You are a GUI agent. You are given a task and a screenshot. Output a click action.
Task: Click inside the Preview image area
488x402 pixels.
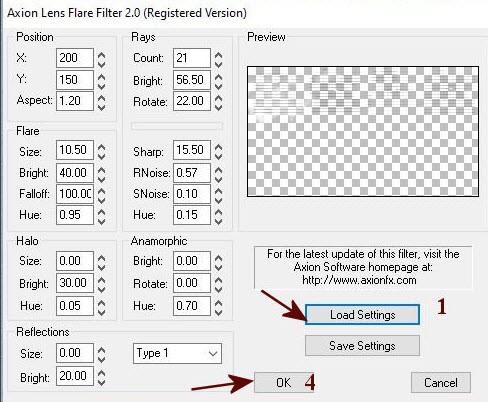[x=363, y=131]
